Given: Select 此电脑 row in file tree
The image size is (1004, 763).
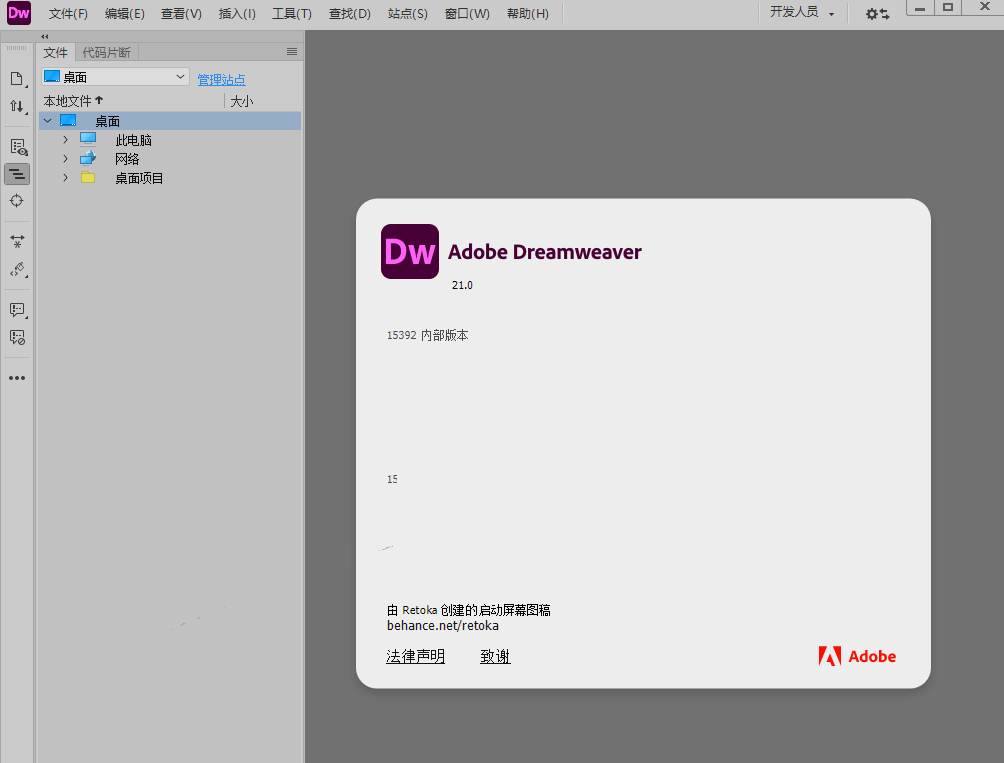Looking at the screenshot, I should [x=170, y=140].
